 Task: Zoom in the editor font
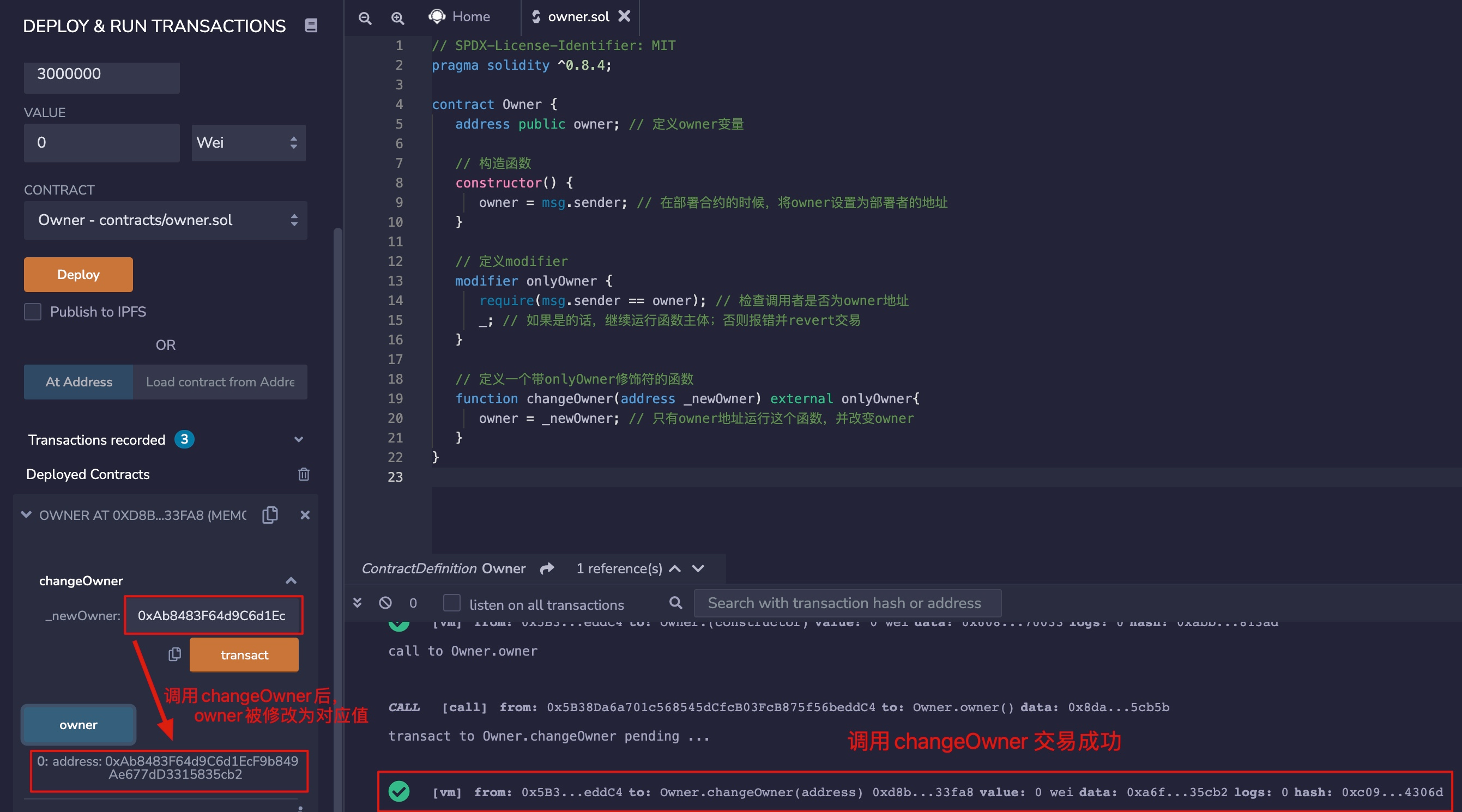[398, 18]
